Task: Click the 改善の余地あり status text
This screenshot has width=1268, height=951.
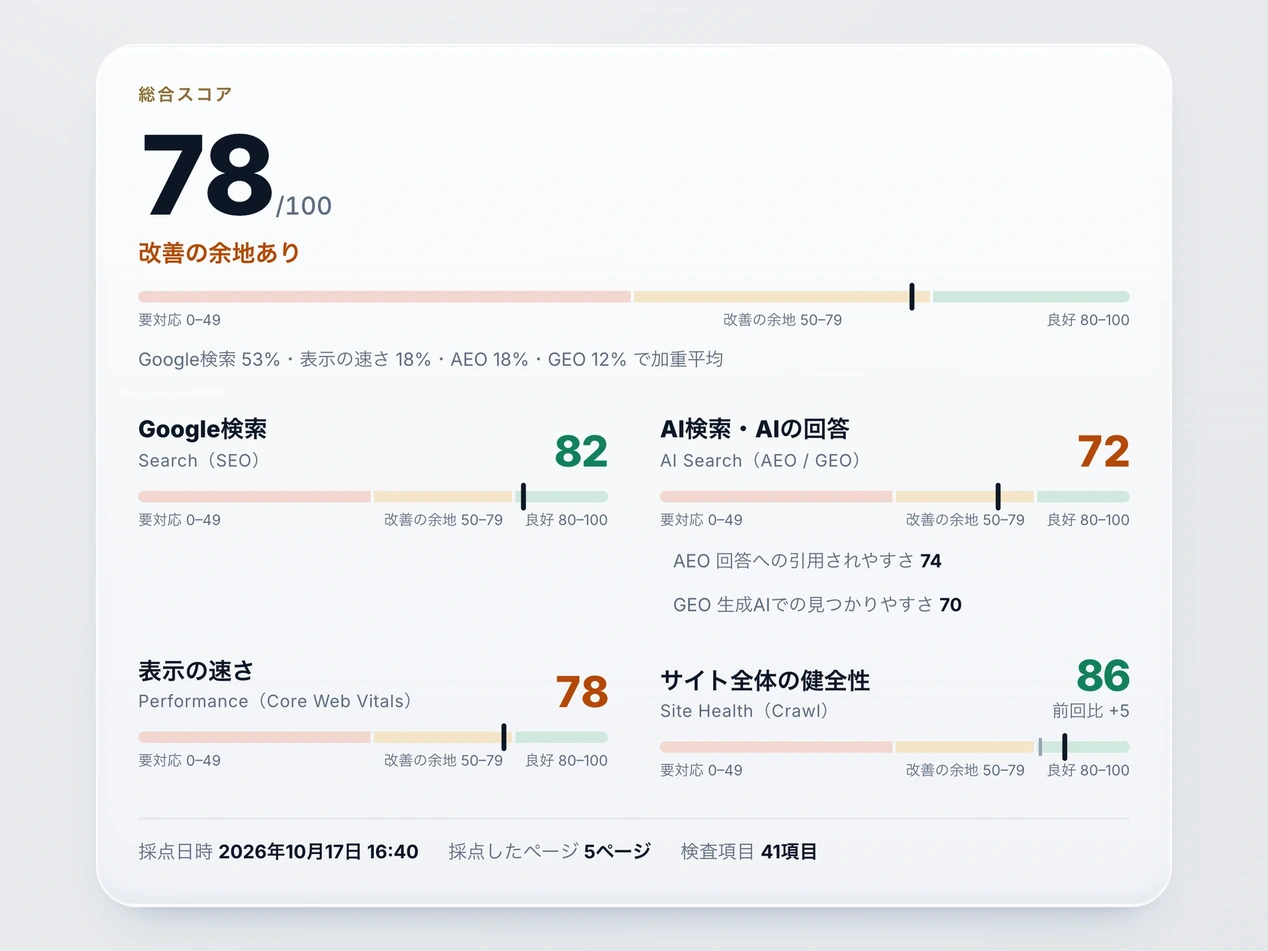Action: click(219, 253)
